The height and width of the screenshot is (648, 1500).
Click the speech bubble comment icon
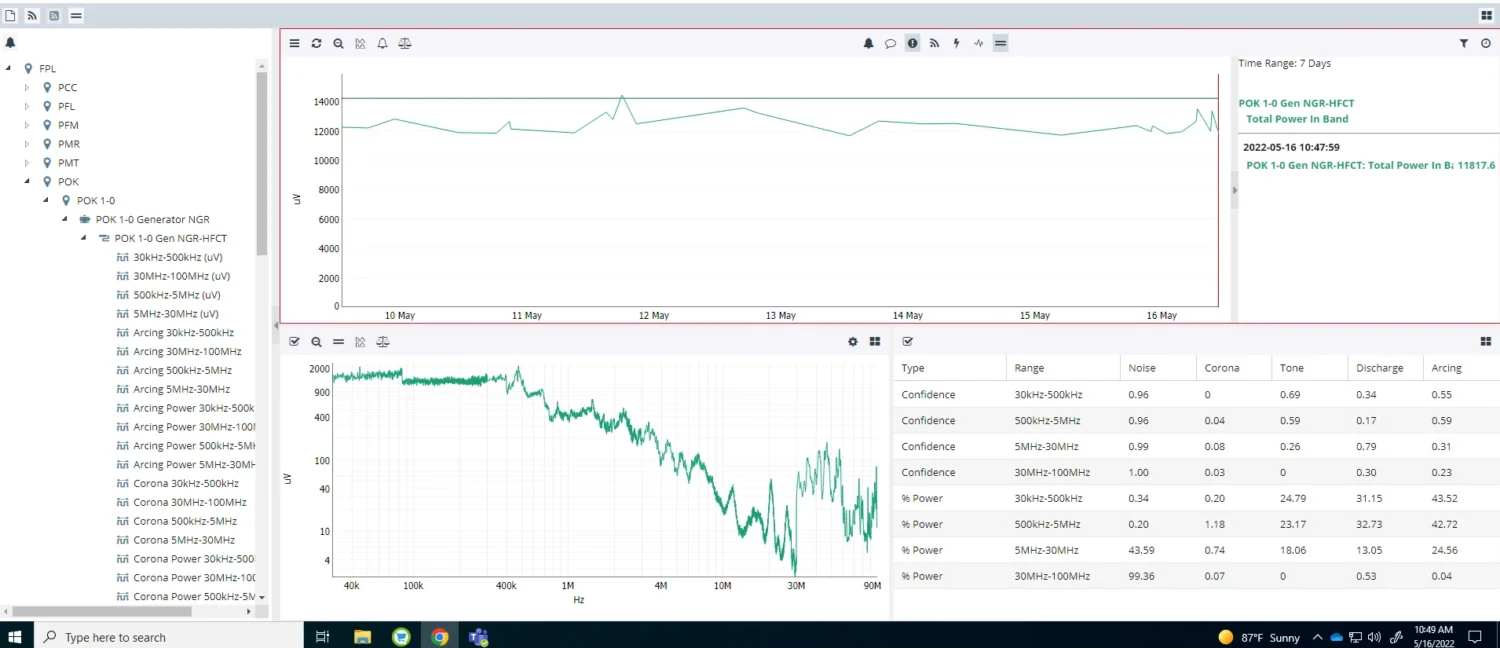pos(890,43)
